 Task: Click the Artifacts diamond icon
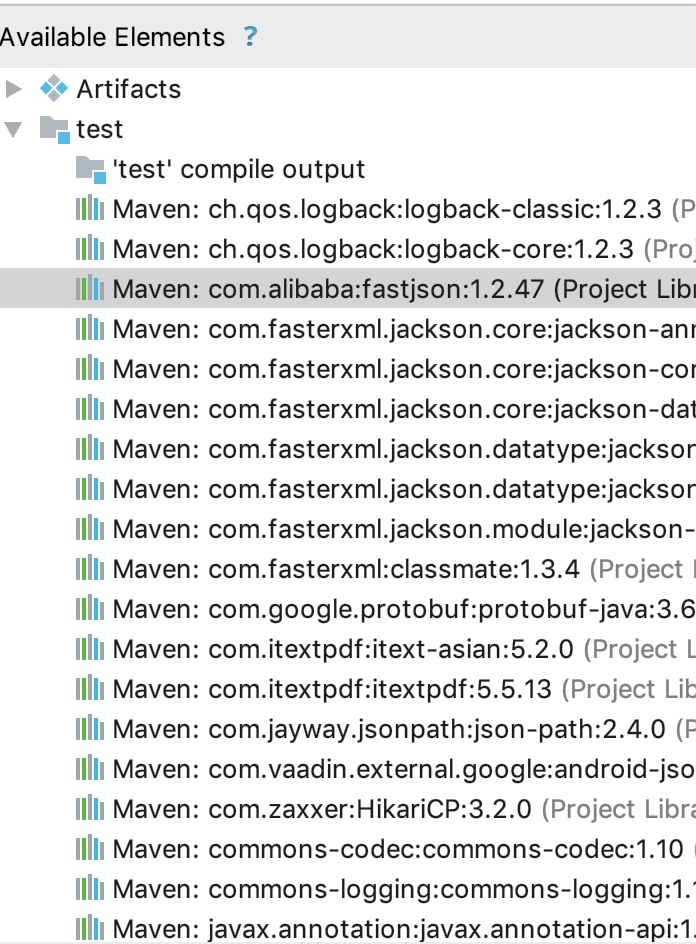pos(53,89)
